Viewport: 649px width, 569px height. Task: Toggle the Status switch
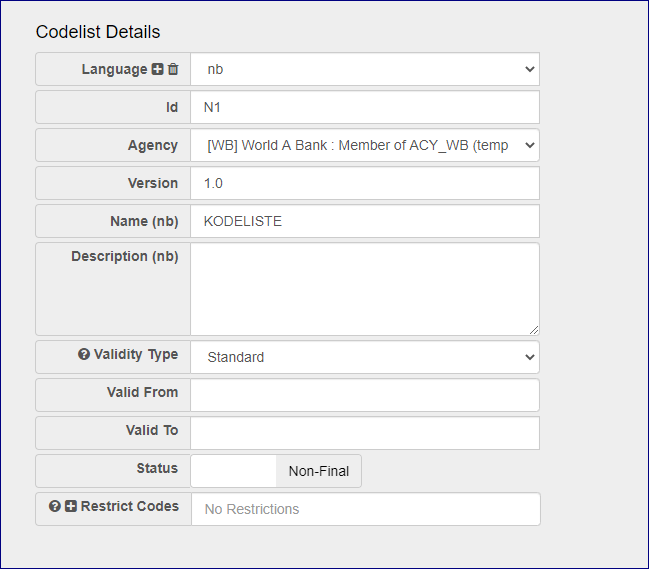(x=233, y=471)
